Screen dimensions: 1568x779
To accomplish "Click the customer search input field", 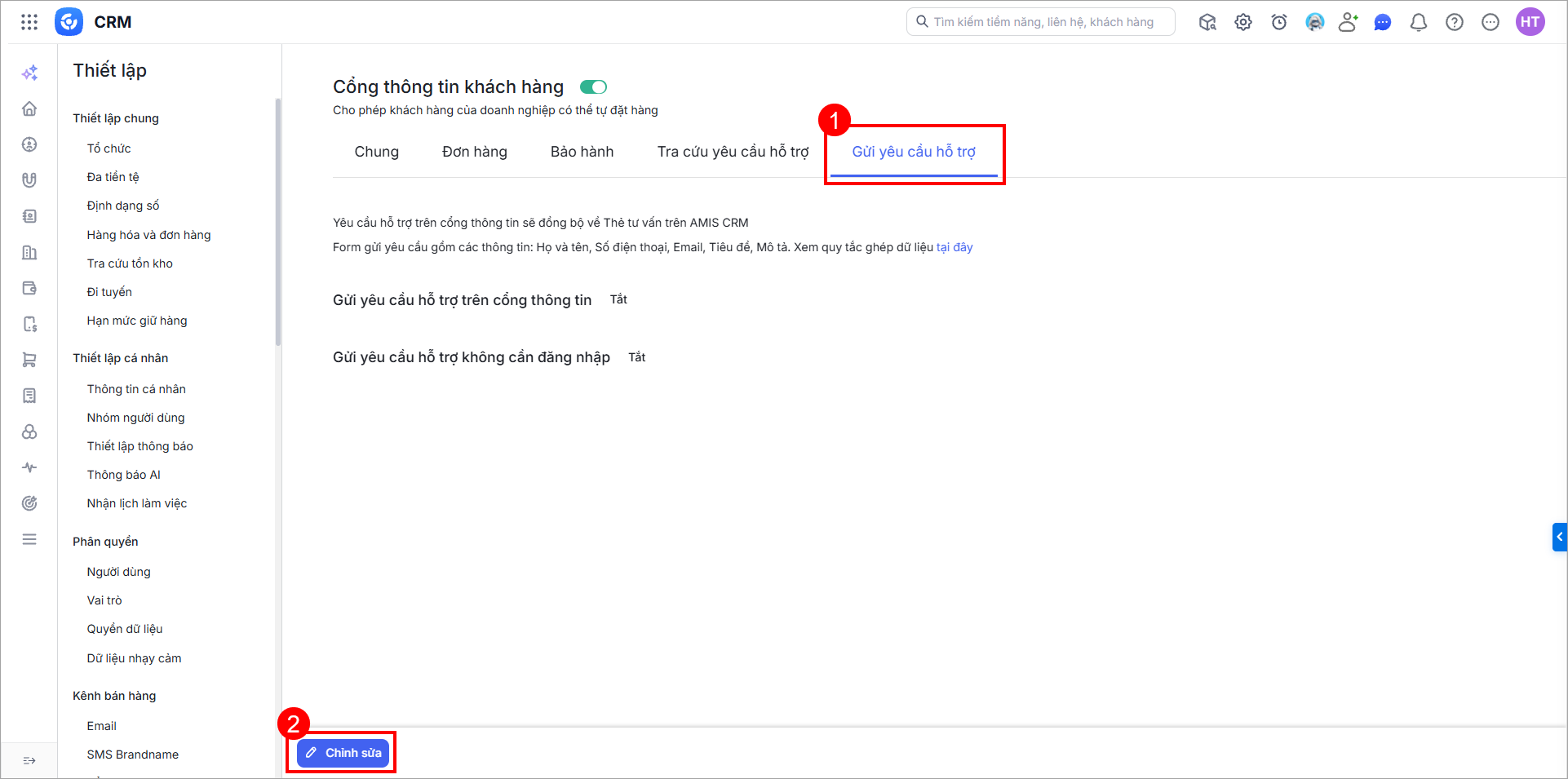I will [1041, 22].
